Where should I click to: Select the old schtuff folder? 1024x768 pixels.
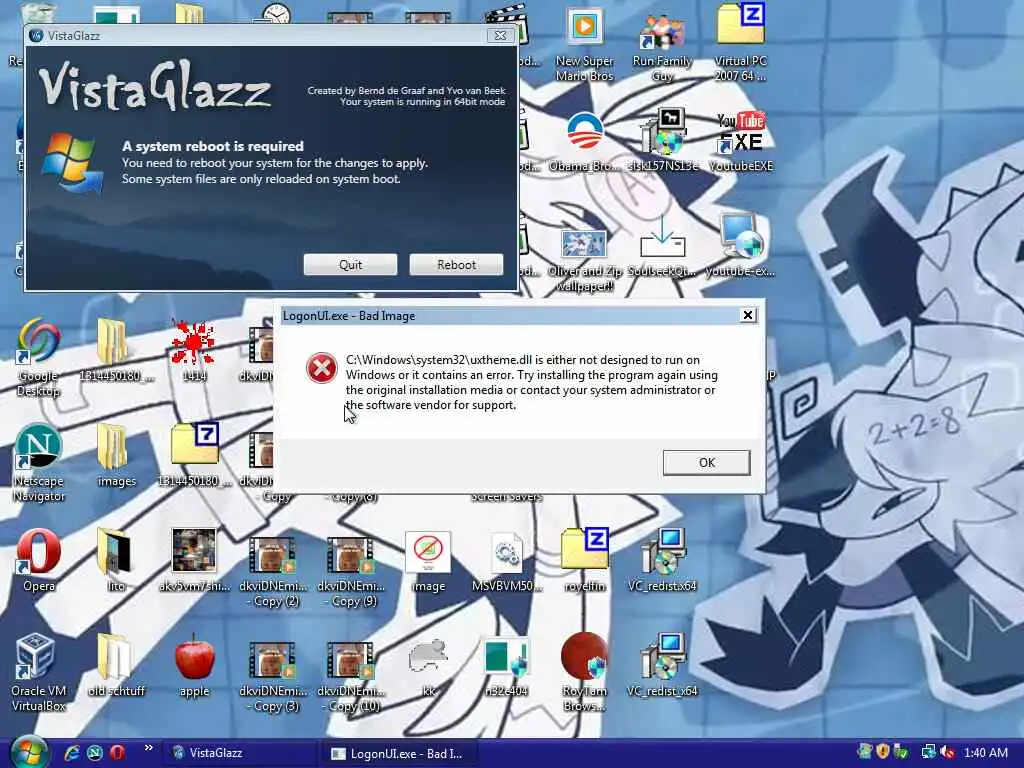point(116,665)
